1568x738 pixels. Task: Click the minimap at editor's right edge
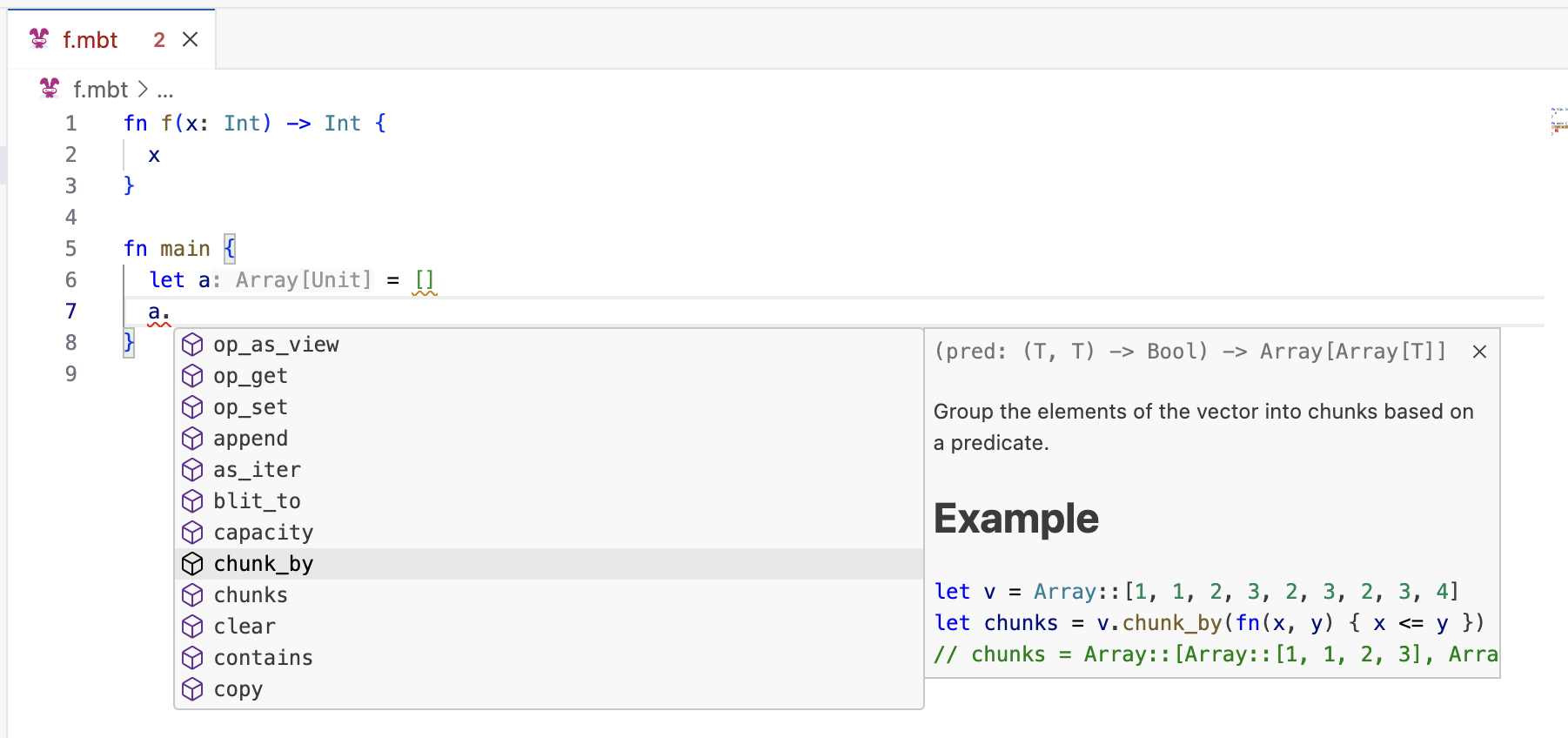[x=1558, y=122]
